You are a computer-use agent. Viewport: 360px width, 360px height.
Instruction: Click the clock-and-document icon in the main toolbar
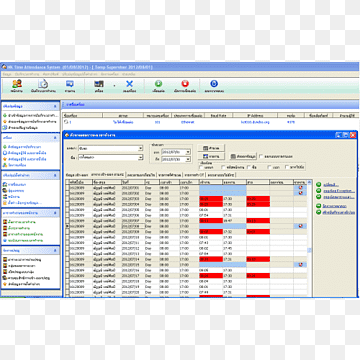[x=43, y=84]
